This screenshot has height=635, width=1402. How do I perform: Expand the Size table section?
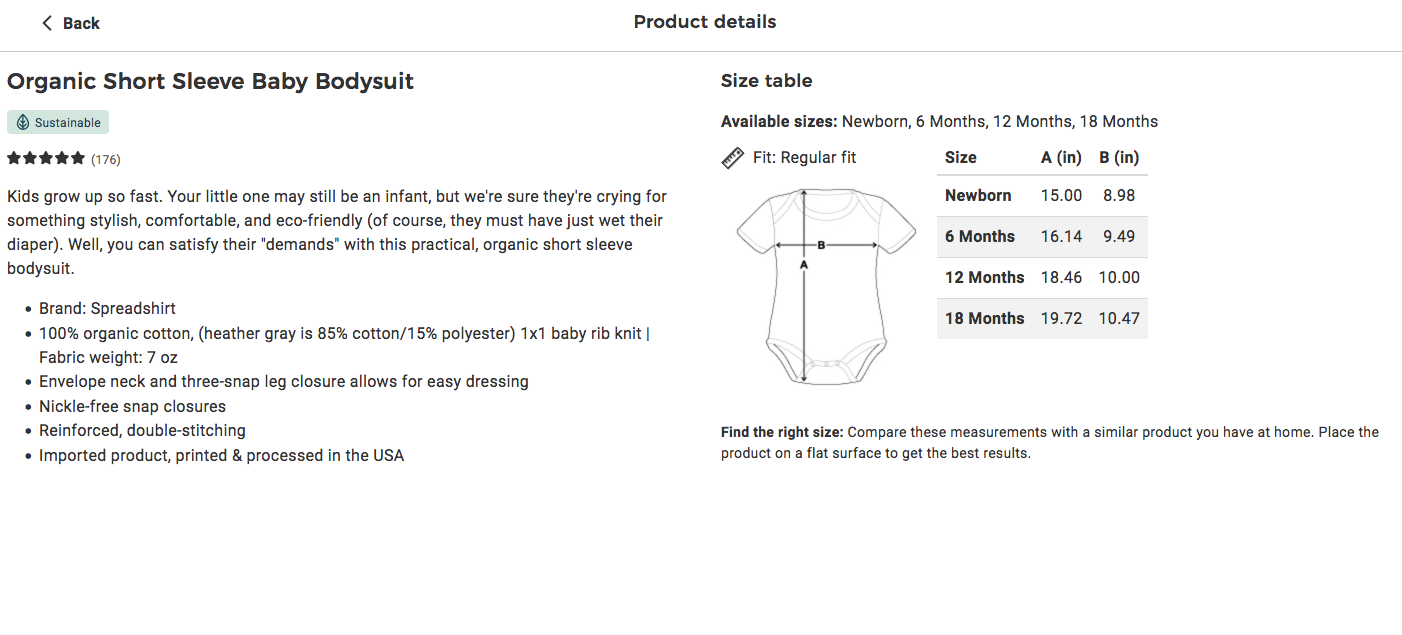pyautogui.click(x=766, y=80)
